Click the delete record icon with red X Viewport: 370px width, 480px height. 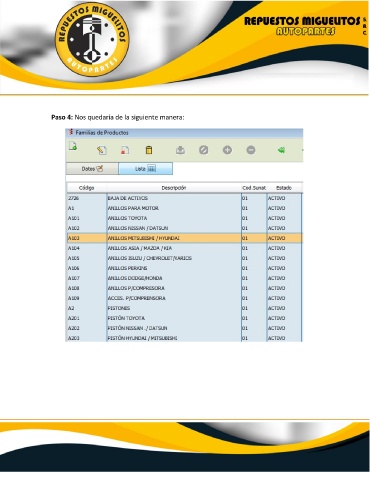point(125,150)
